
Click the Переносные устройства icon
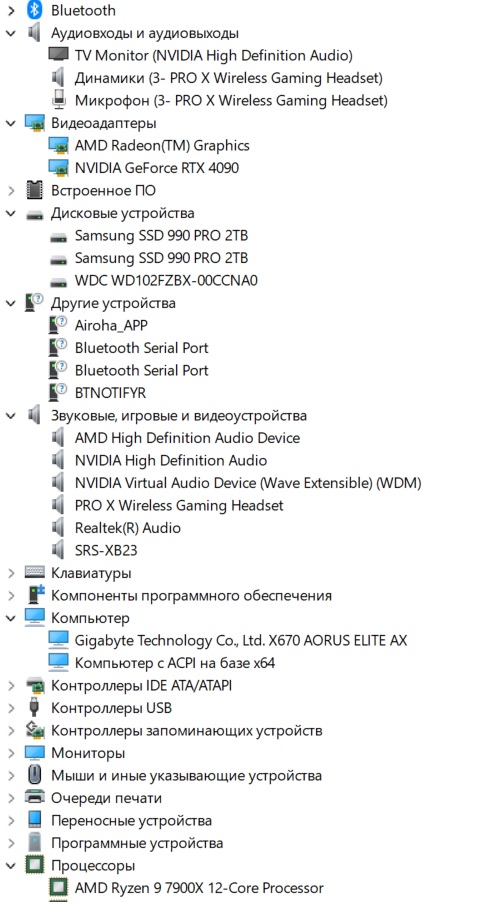[35, 820]
